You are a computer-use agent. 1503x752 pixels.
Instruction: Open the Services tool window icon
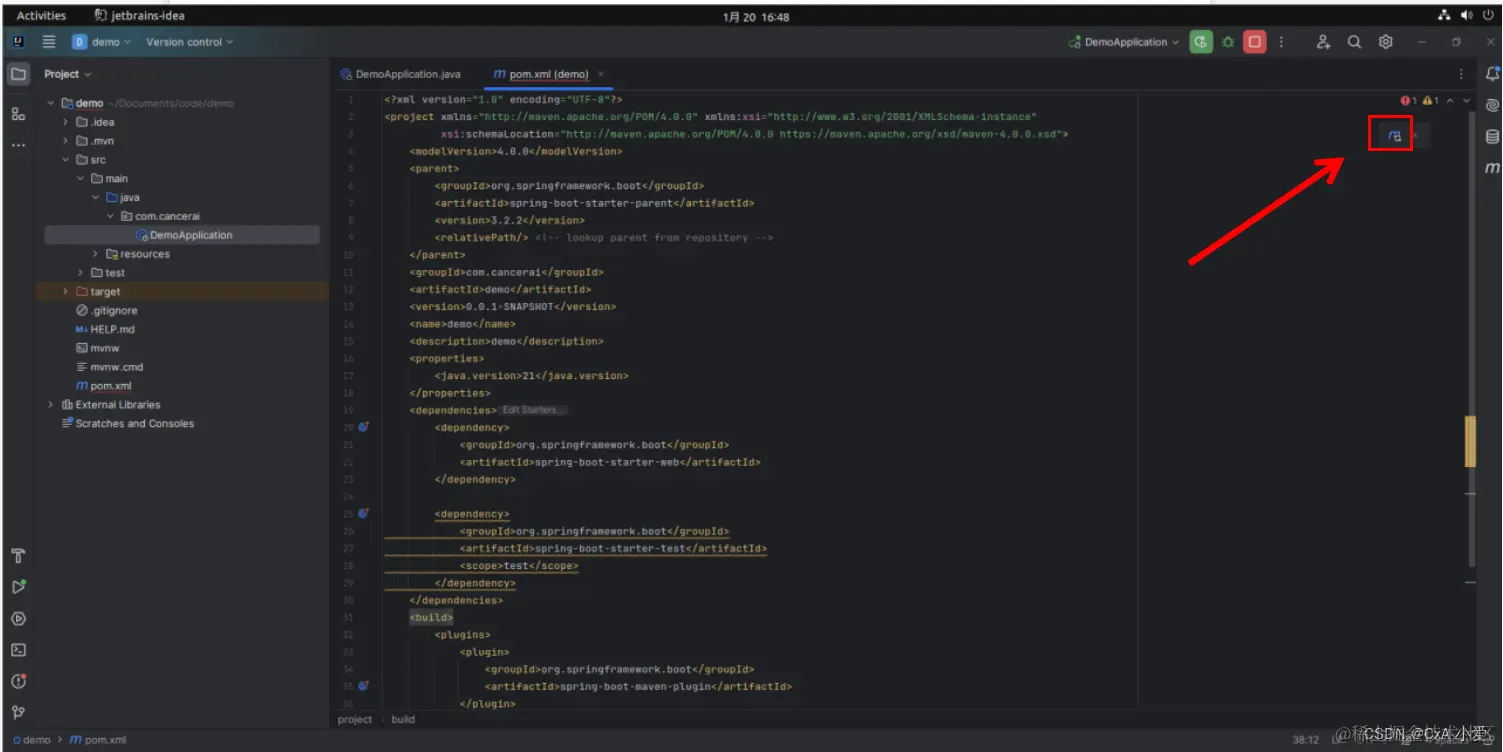click(x=18, y=619)
